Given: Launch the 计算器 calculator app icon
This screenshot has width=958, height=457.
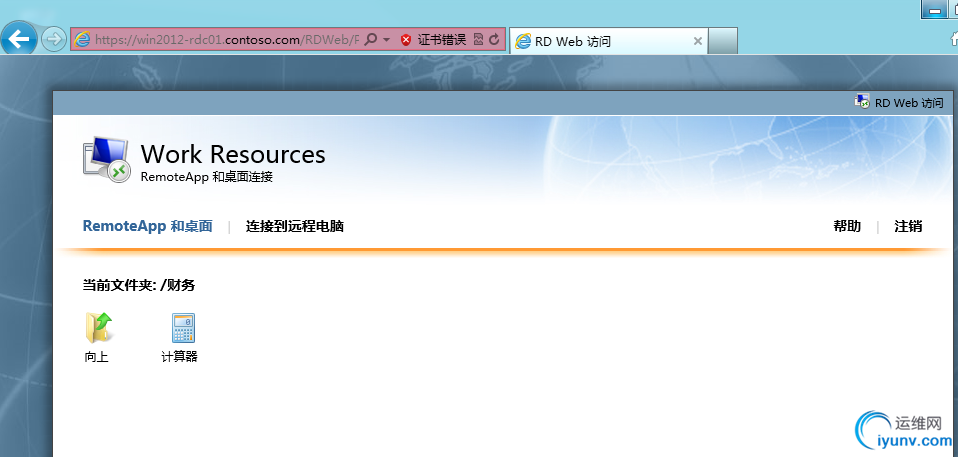Looking at the screenshot, I should point(183,328).
